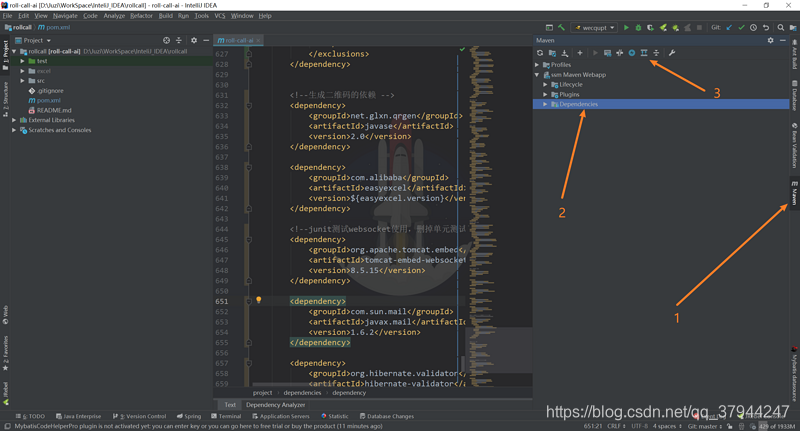
Task: Run the wecqupt configuration
Action: point(626,28)
